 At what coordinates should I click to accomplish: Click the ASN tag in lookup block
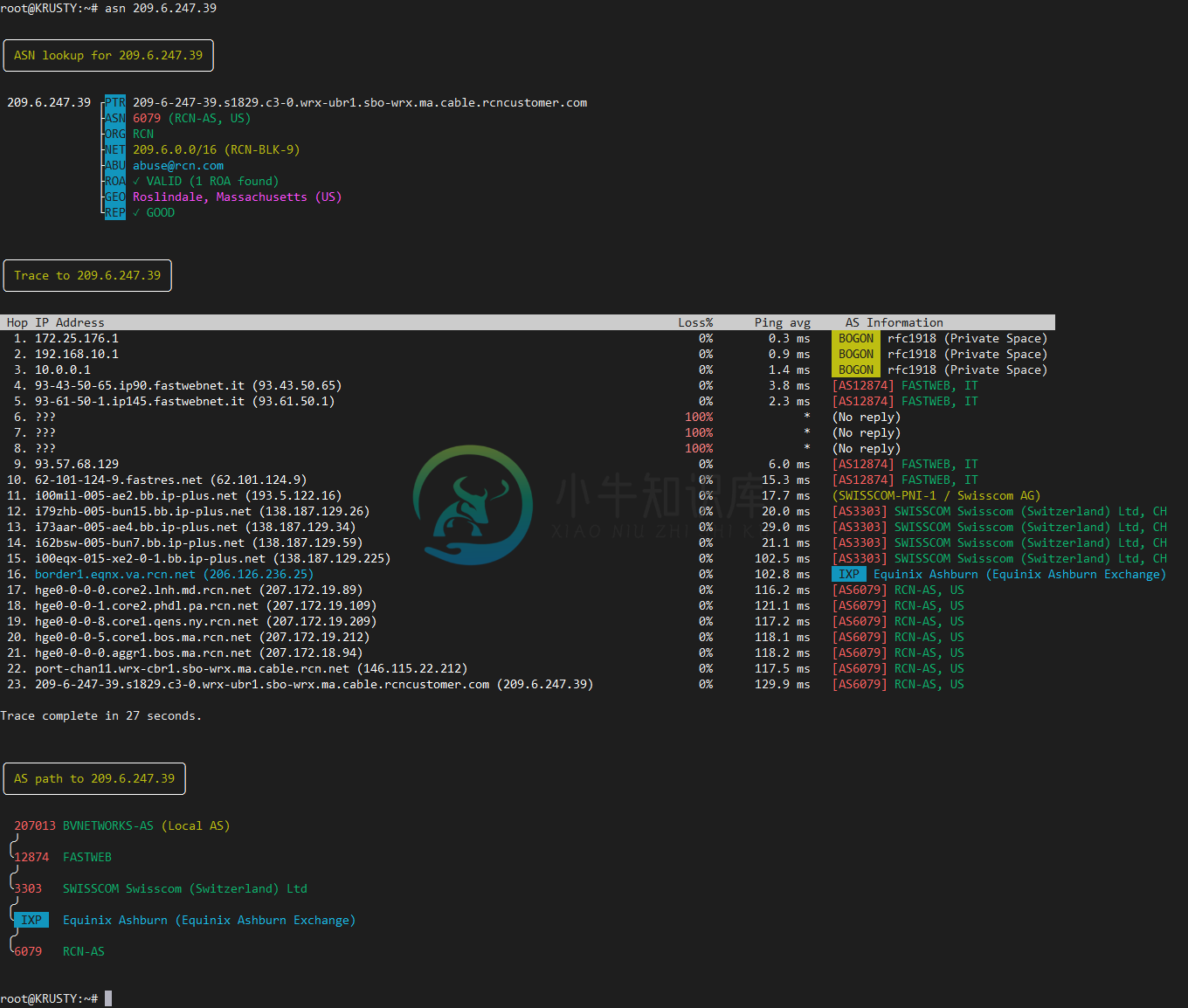115,118
